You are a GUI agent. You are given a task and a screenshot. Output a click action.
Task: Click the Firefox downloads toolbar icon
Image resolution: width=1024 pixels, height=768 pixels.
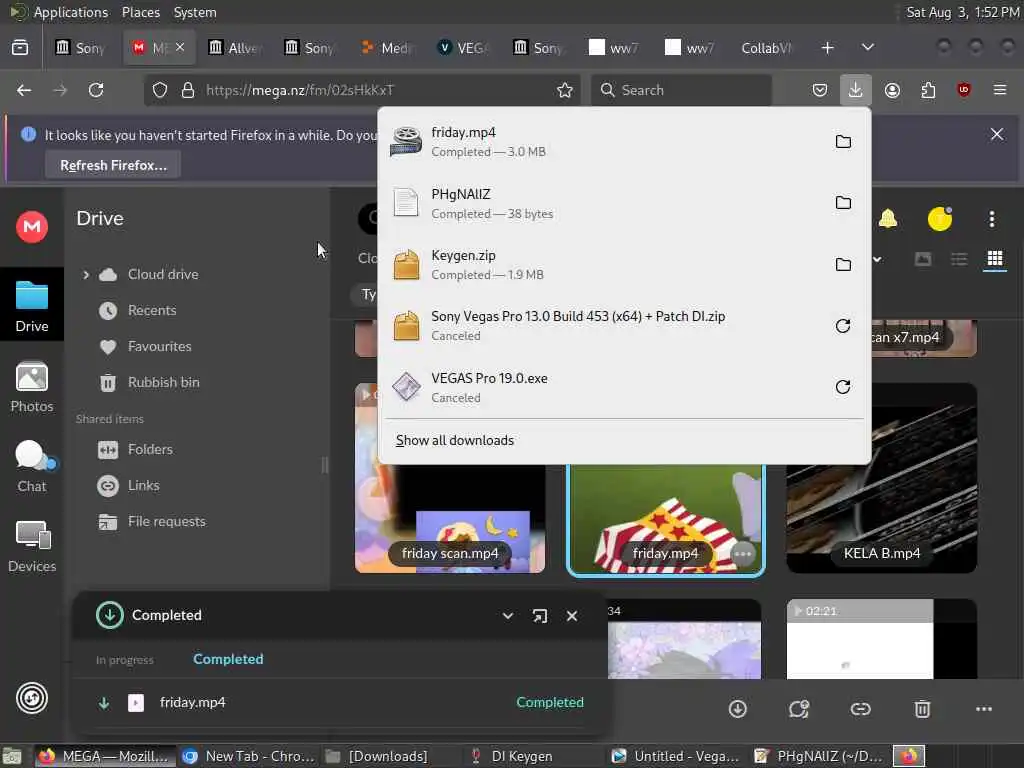856,90
